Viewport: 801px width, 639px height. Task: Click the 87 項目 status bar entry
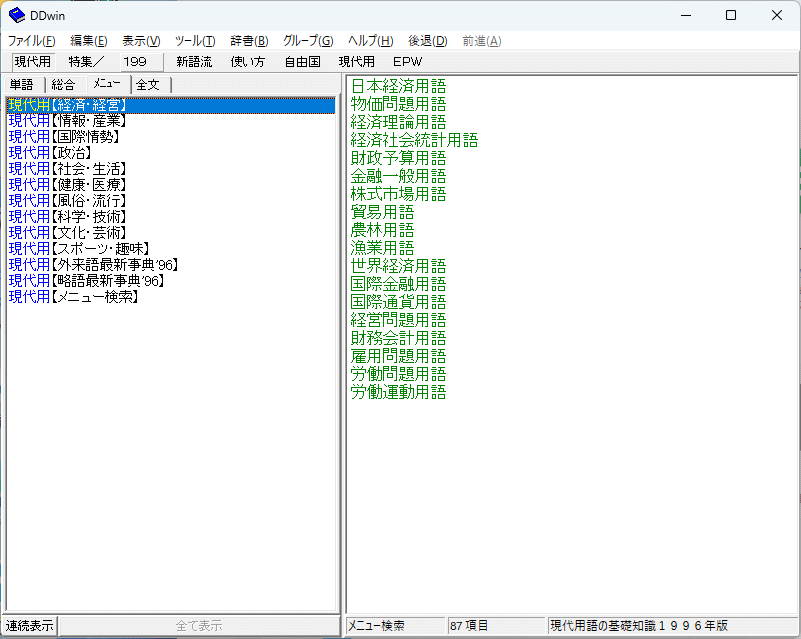click(496, 626)
